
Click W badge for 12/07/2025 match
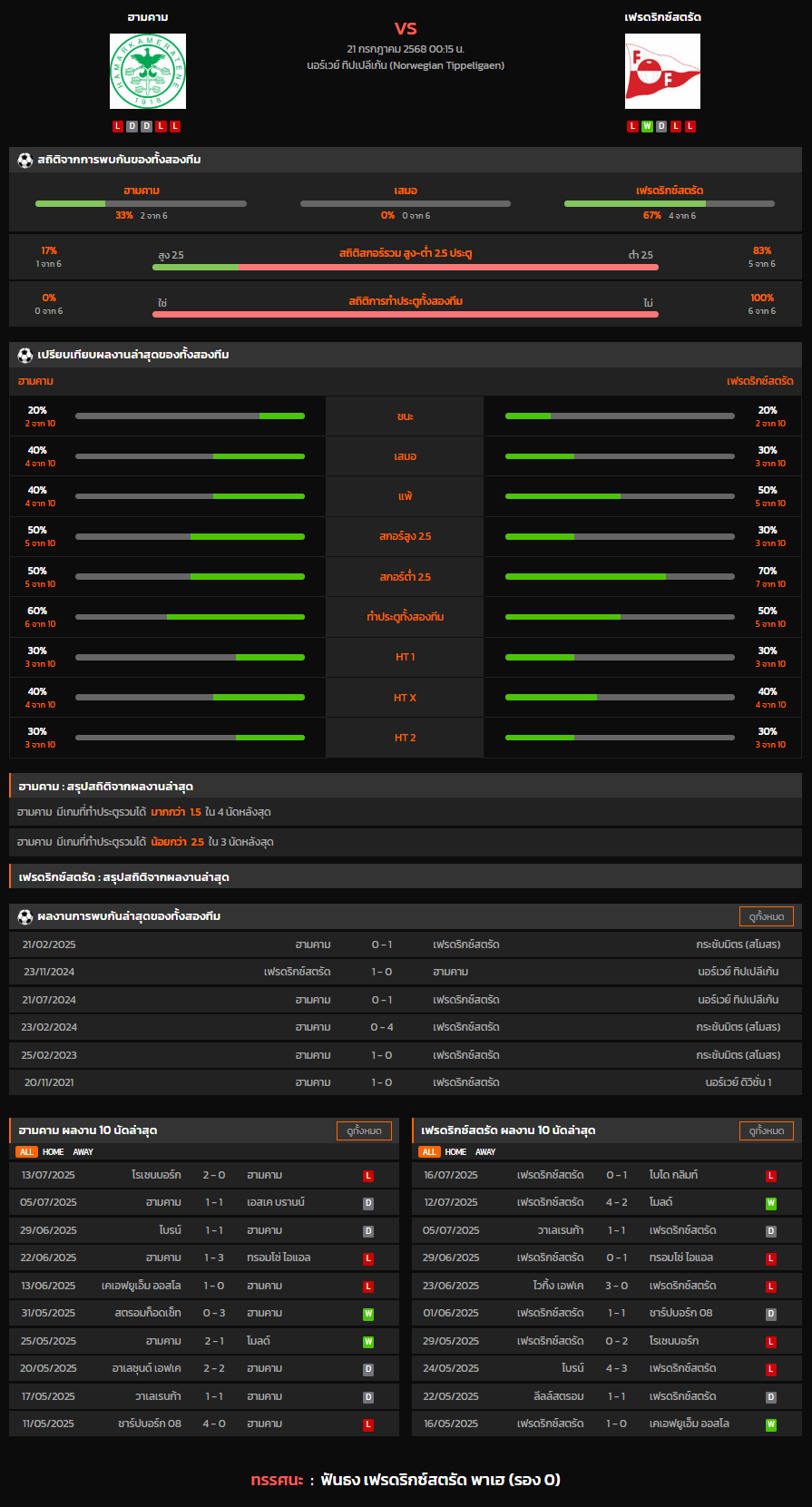pyautogui.click(x=771, y=1203)
